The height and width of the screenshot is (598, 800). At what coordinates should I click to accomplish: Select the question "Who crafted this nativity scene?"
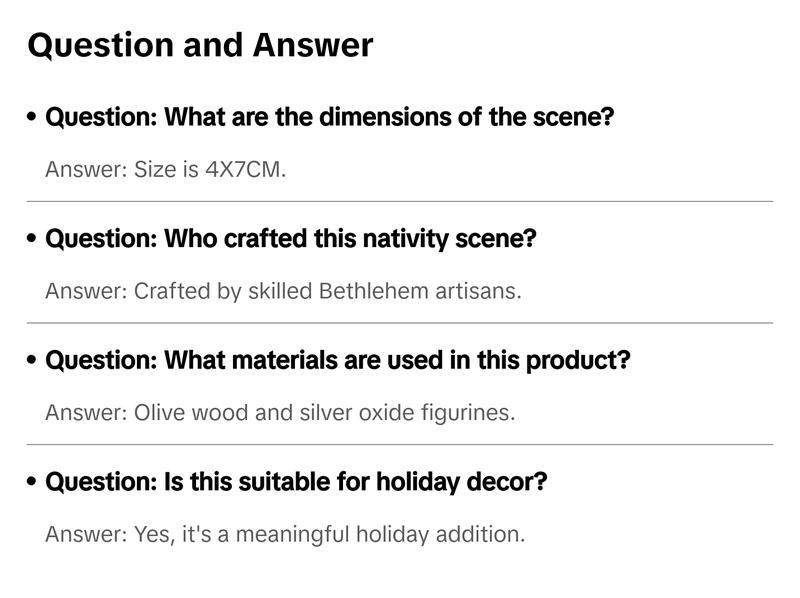point(291,239)
